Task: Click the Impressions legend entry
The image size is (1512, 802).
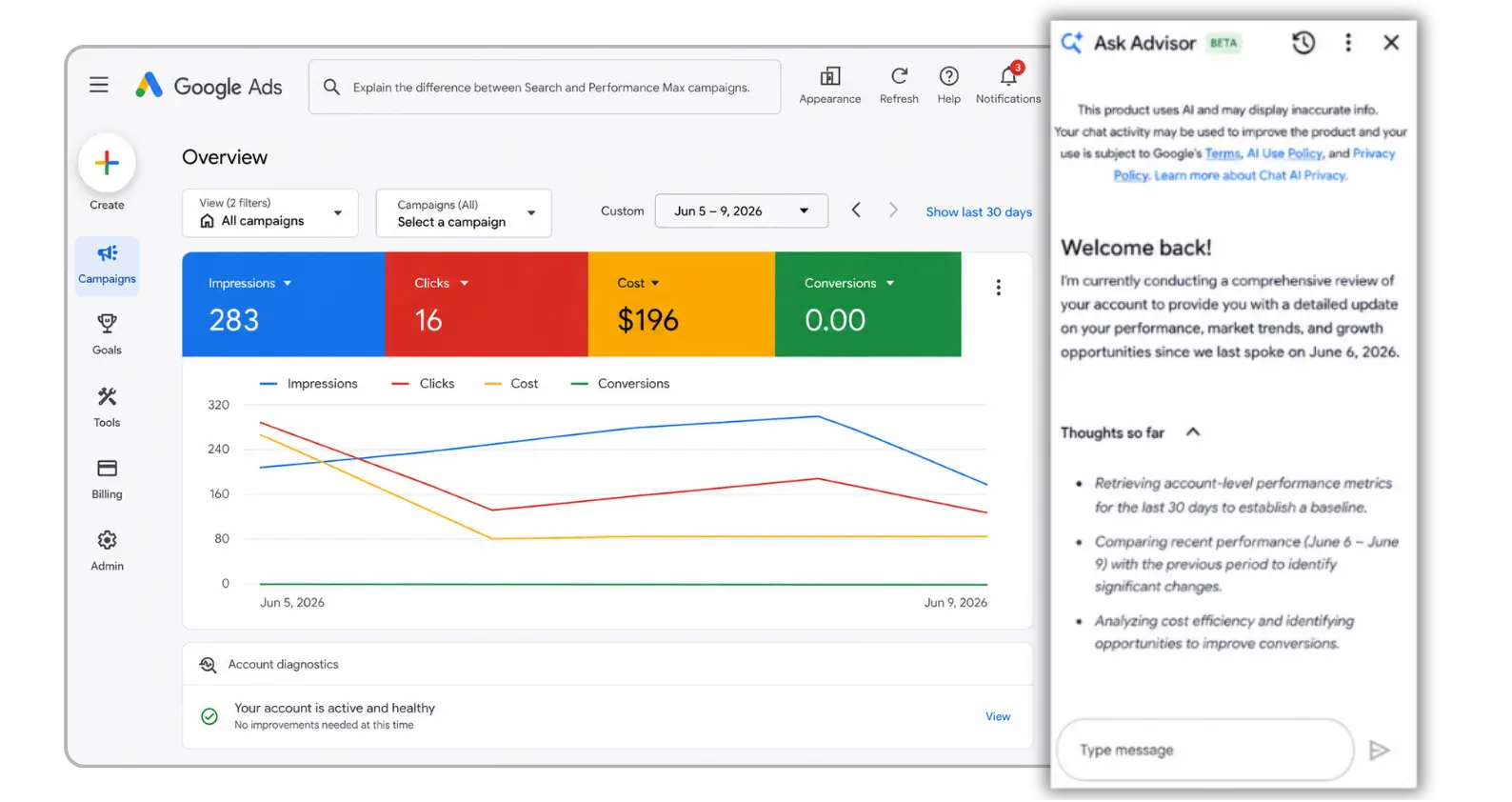Action: (x=309, y=384)
